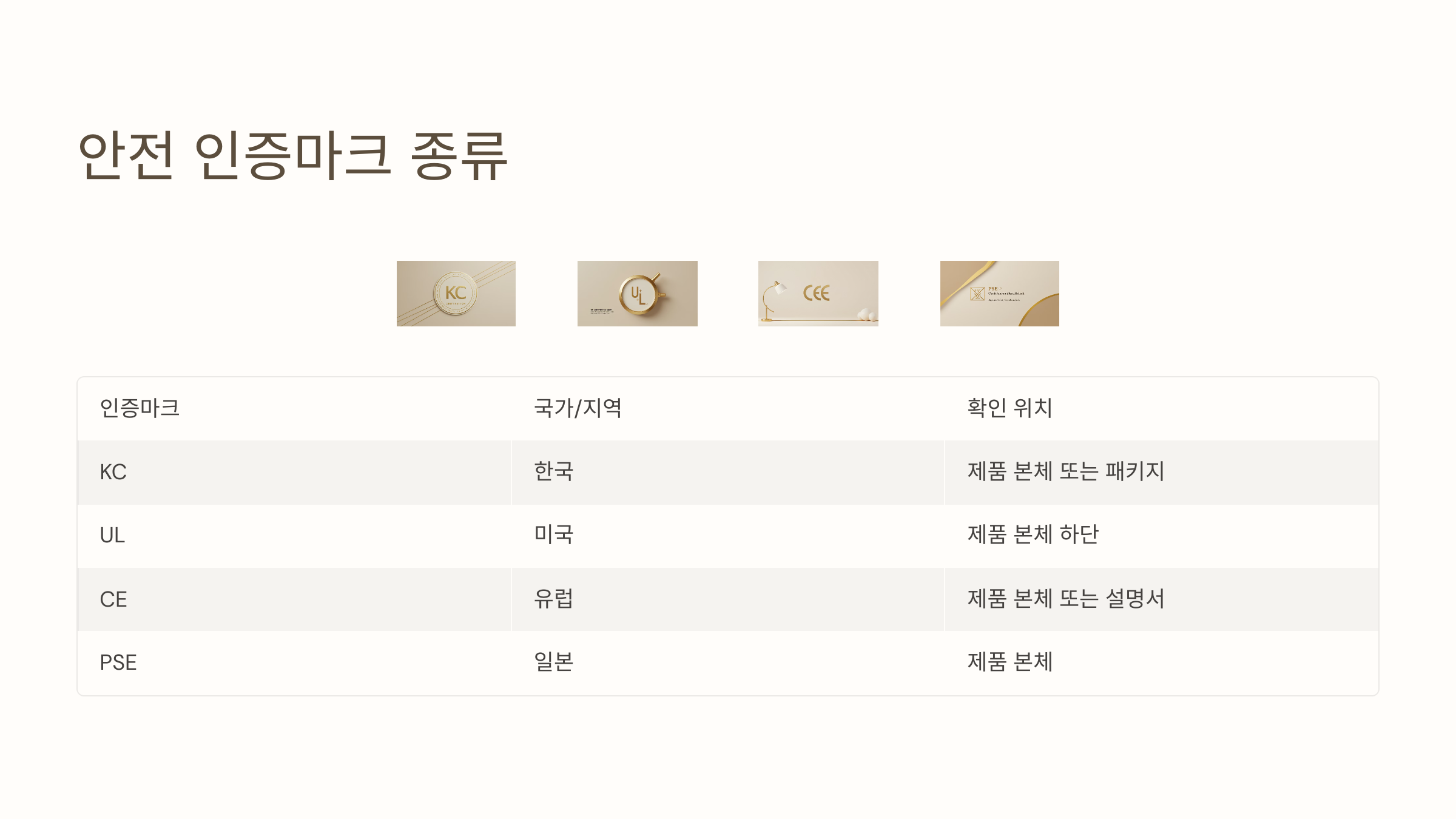
Task: Select the KC certification mark image
Action: point(456,294)
